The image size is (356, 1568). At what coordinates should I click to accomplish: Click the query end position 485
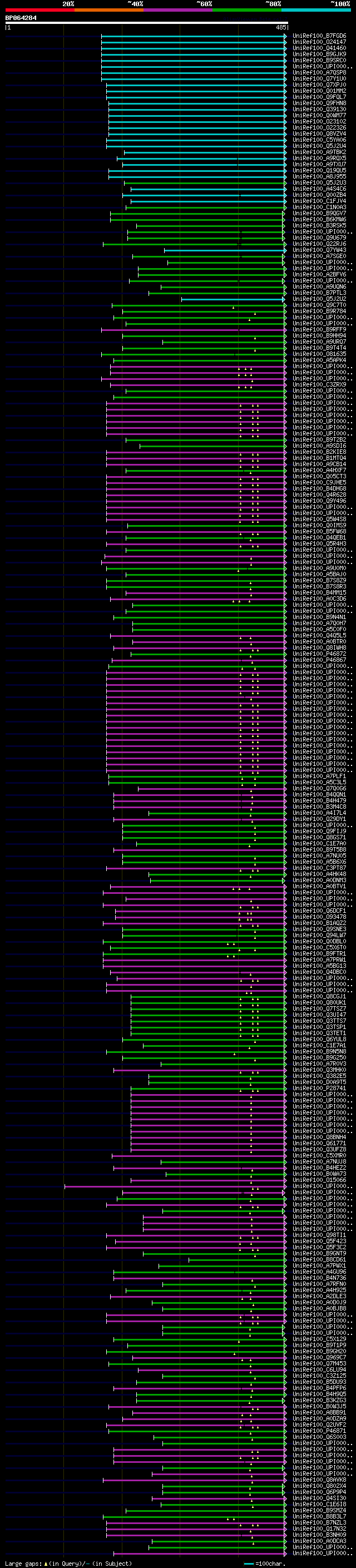[x=281, y=27]
